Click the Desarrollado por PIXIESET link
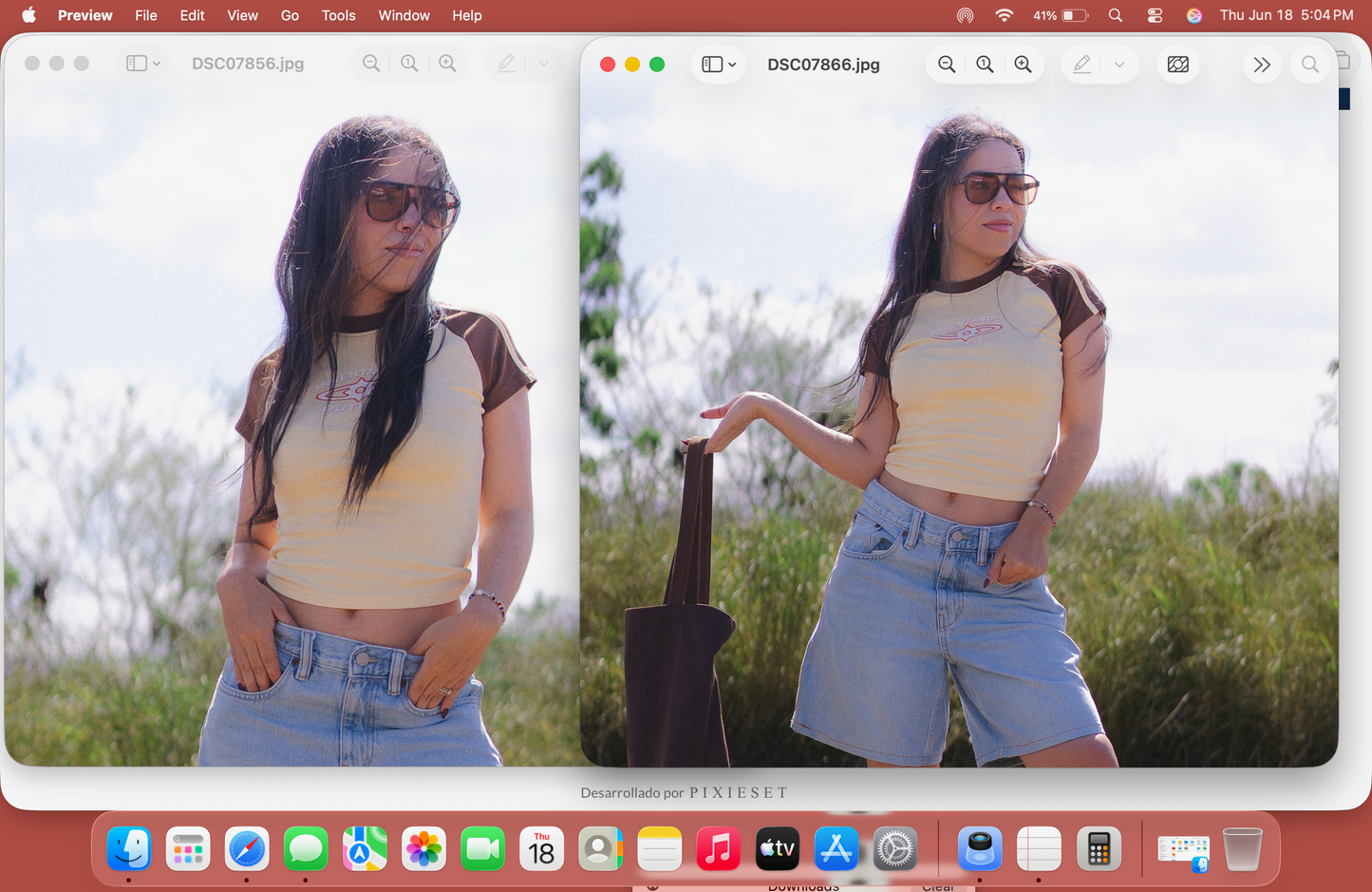Image resolution: width=1372 pixels, height=892 pixels. [x=684, y=792]
